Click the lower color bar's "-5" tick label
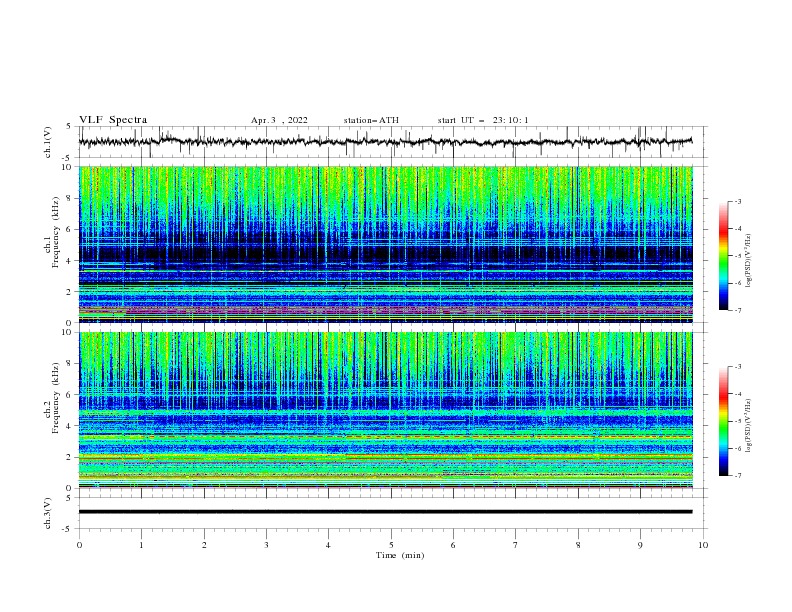Viewport: 792px width, 612px height. click(738, 421)
